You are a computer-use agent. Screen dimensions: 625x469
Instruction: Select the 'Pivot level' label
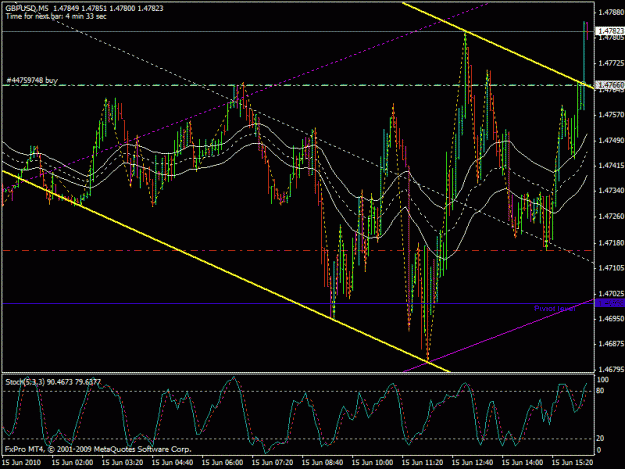(x=554, y=308)
